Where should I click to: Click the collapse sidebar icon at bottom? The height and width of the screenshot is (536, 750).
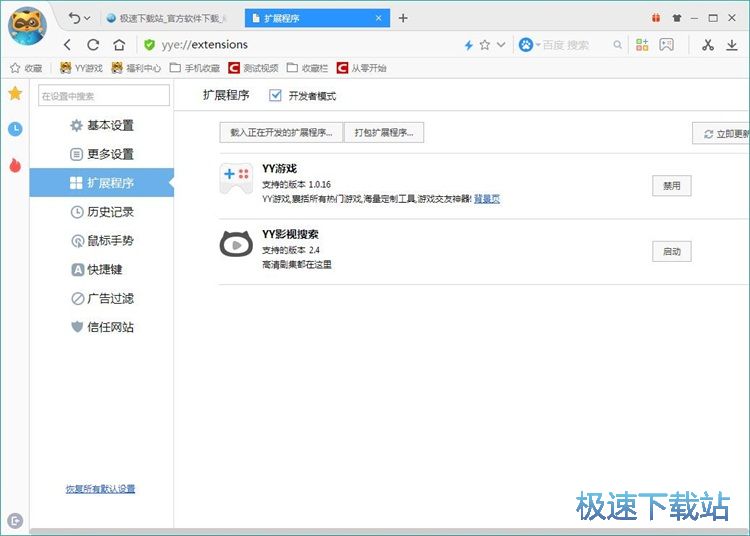click(15, 520)
